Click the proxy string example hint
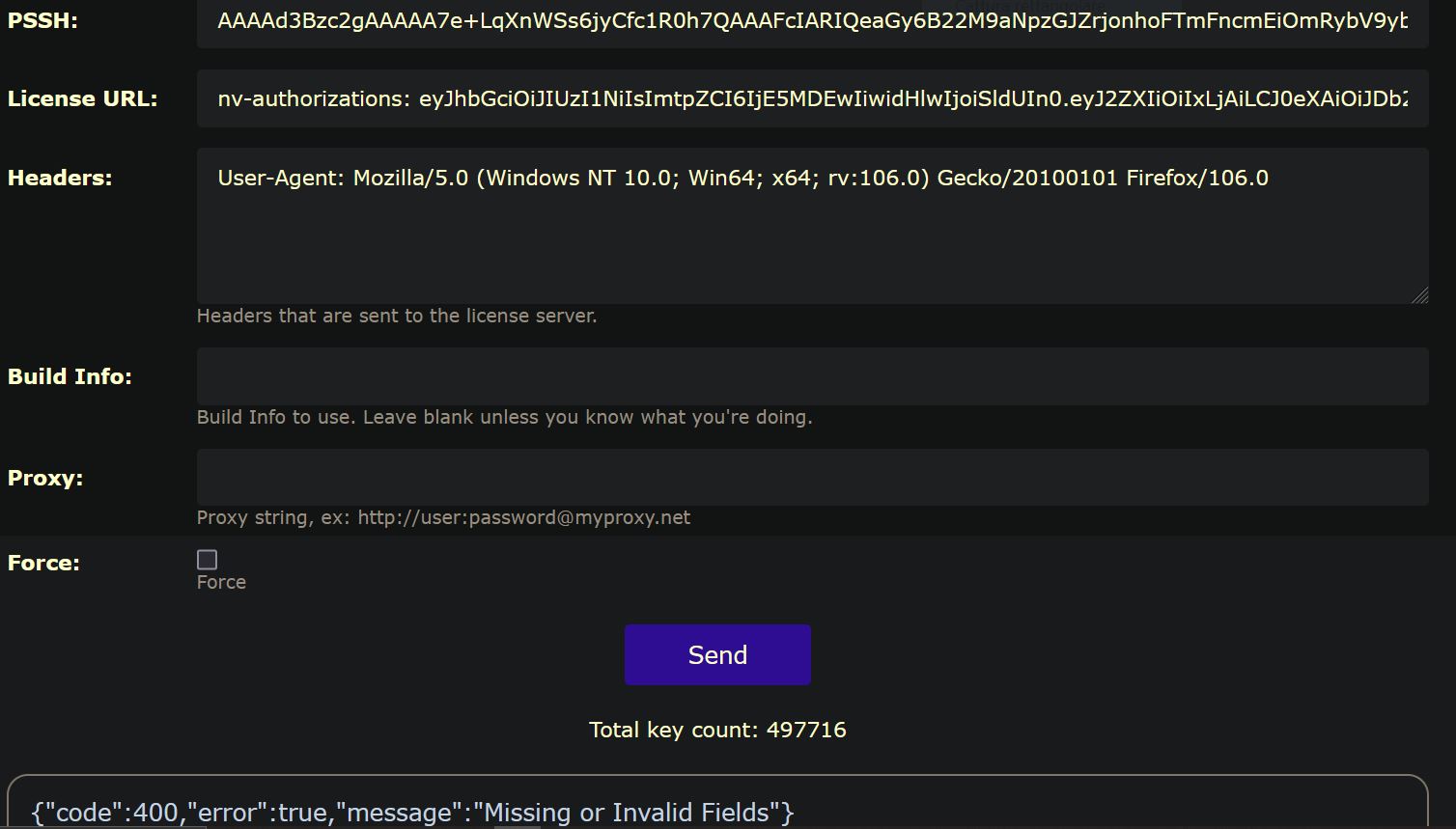 click(x=443, y=517)
